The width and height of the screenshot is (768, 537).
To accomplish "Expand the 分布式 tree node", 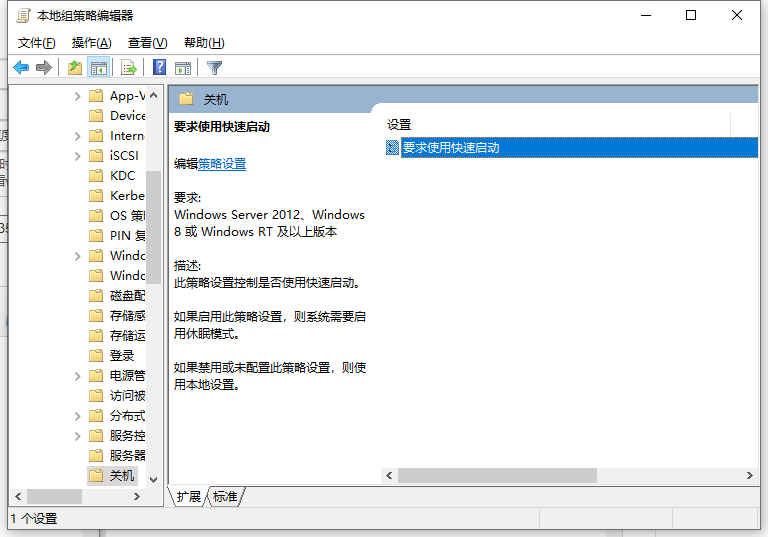I will [77, 416].
